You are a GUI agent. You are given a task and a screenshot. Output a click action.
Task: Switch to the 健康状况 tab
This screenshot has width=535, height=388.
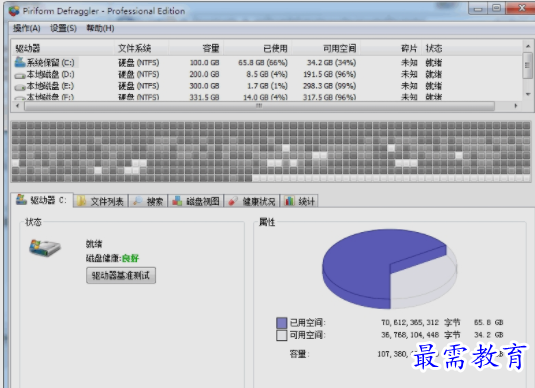(252, 201)
